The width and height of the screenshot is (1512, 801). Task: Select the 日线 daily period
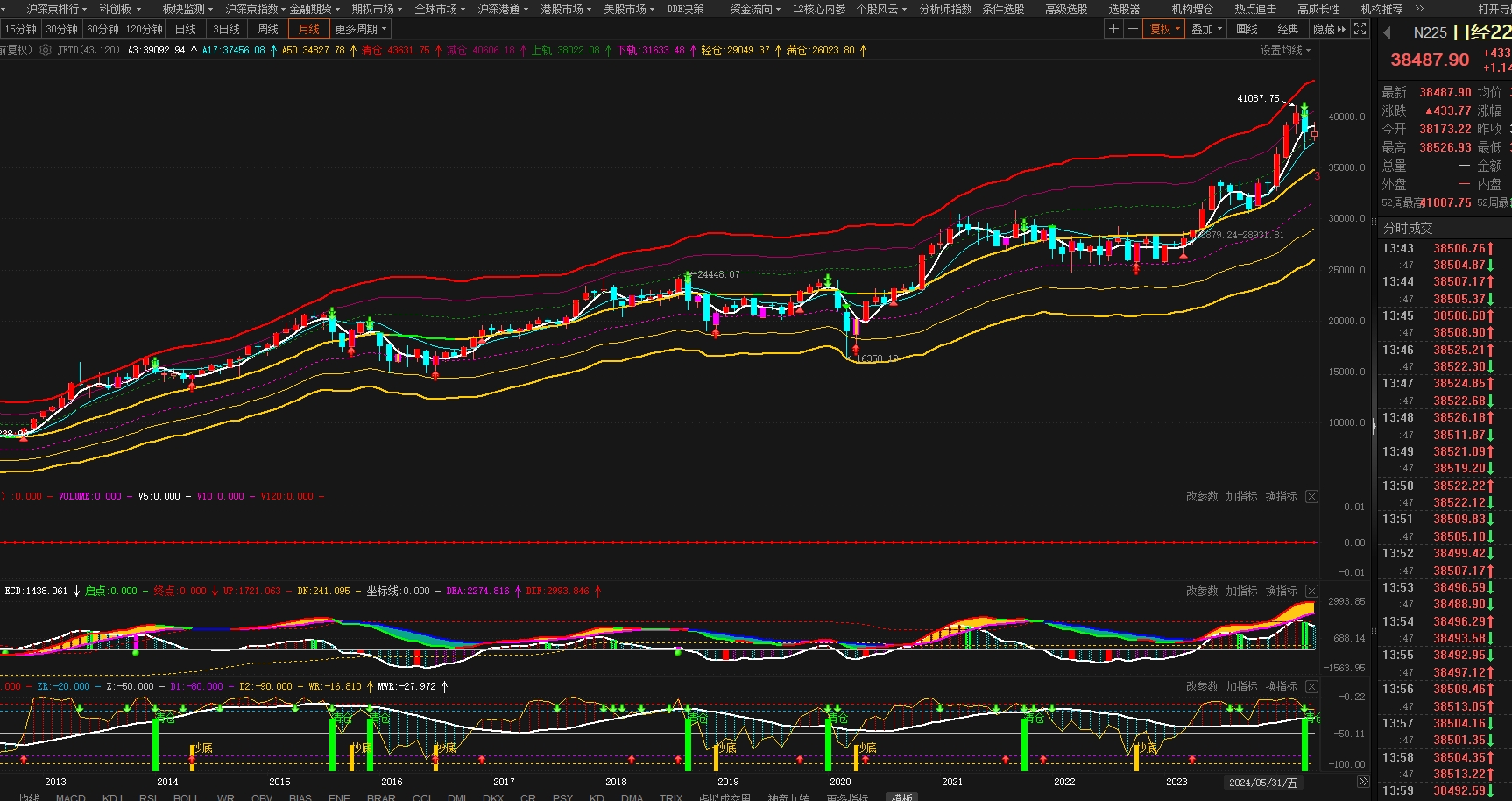pyautogui.click(x=185, y=29)
